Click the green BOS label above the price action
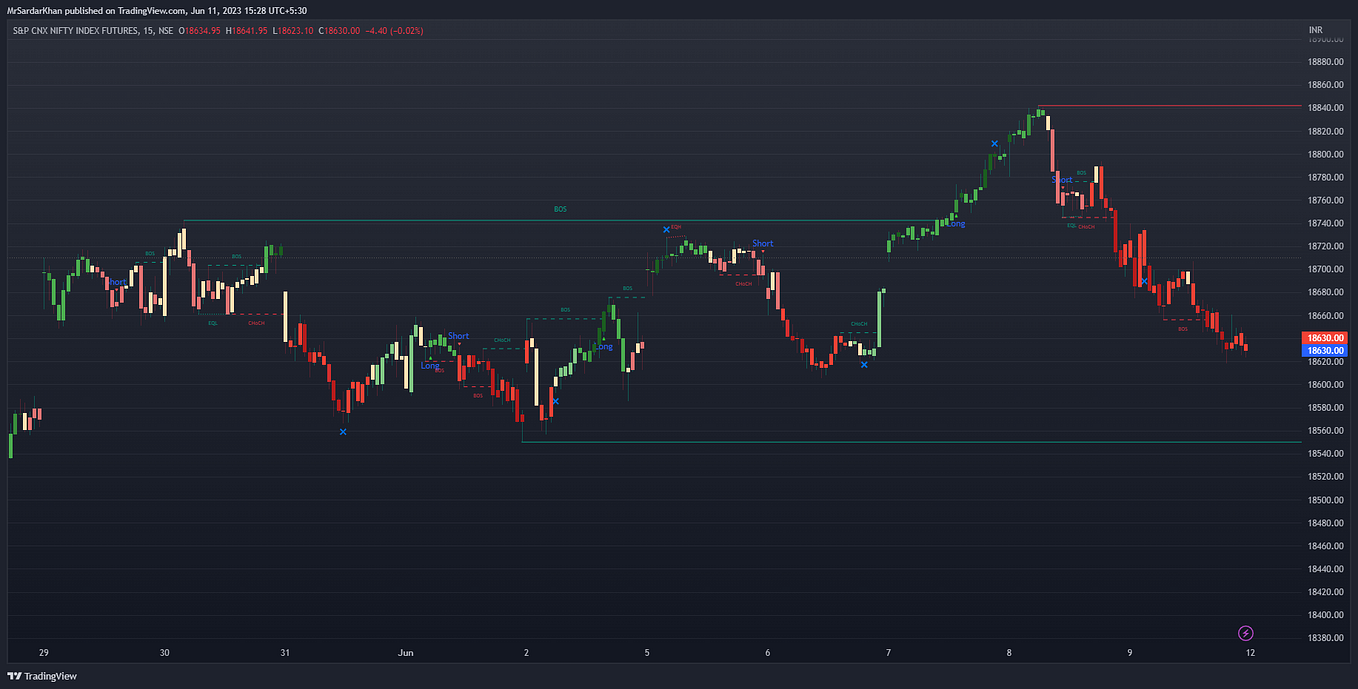 point(560,209)
